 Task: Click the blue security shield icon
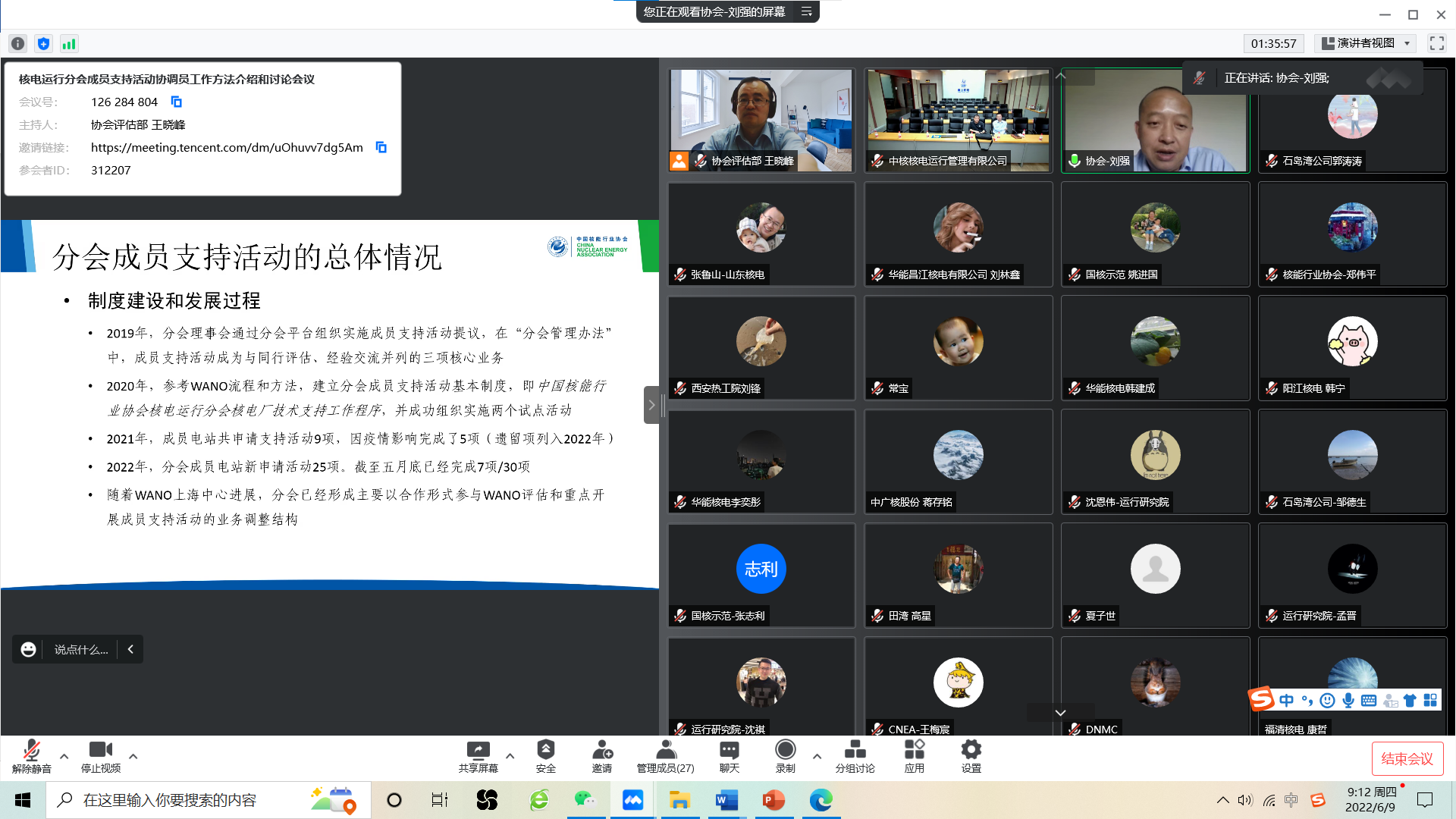44,44
